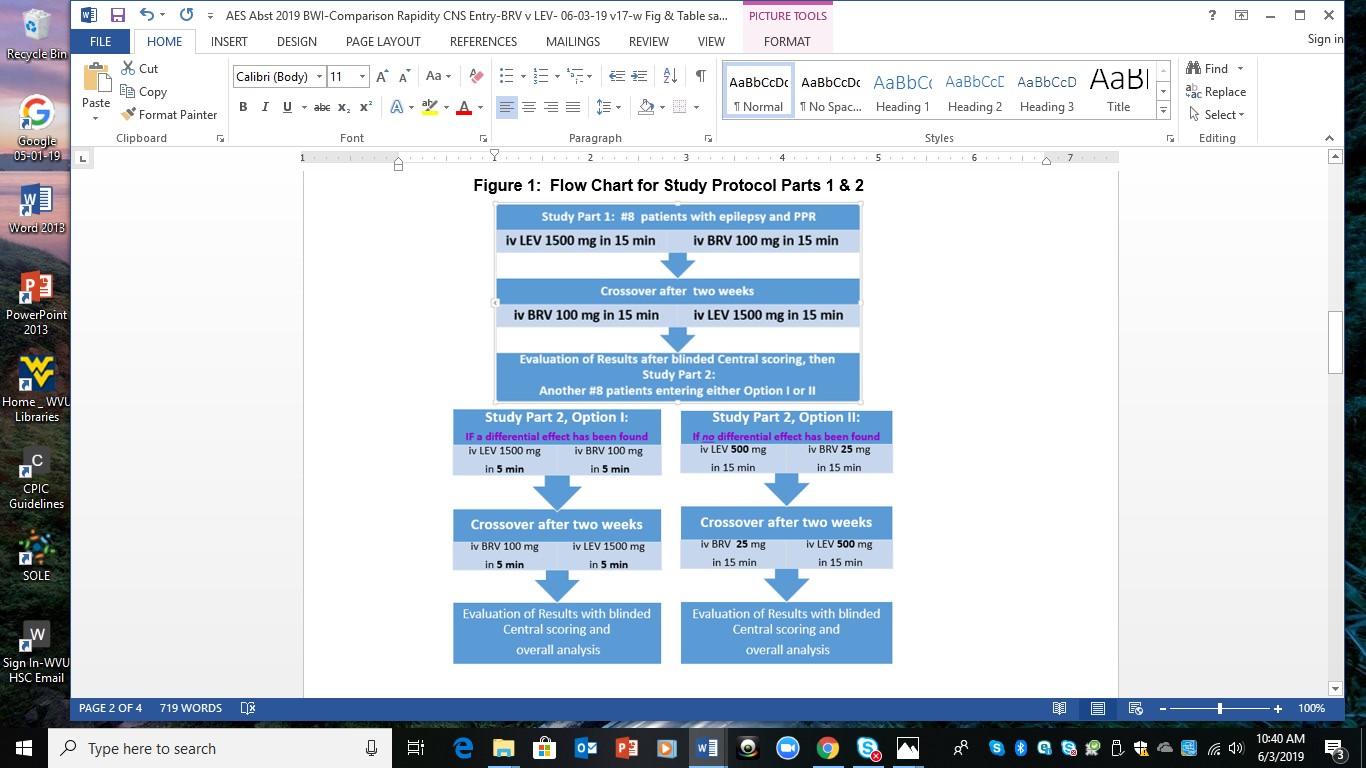Toggle Bold formatting

[x=243, y=107]
